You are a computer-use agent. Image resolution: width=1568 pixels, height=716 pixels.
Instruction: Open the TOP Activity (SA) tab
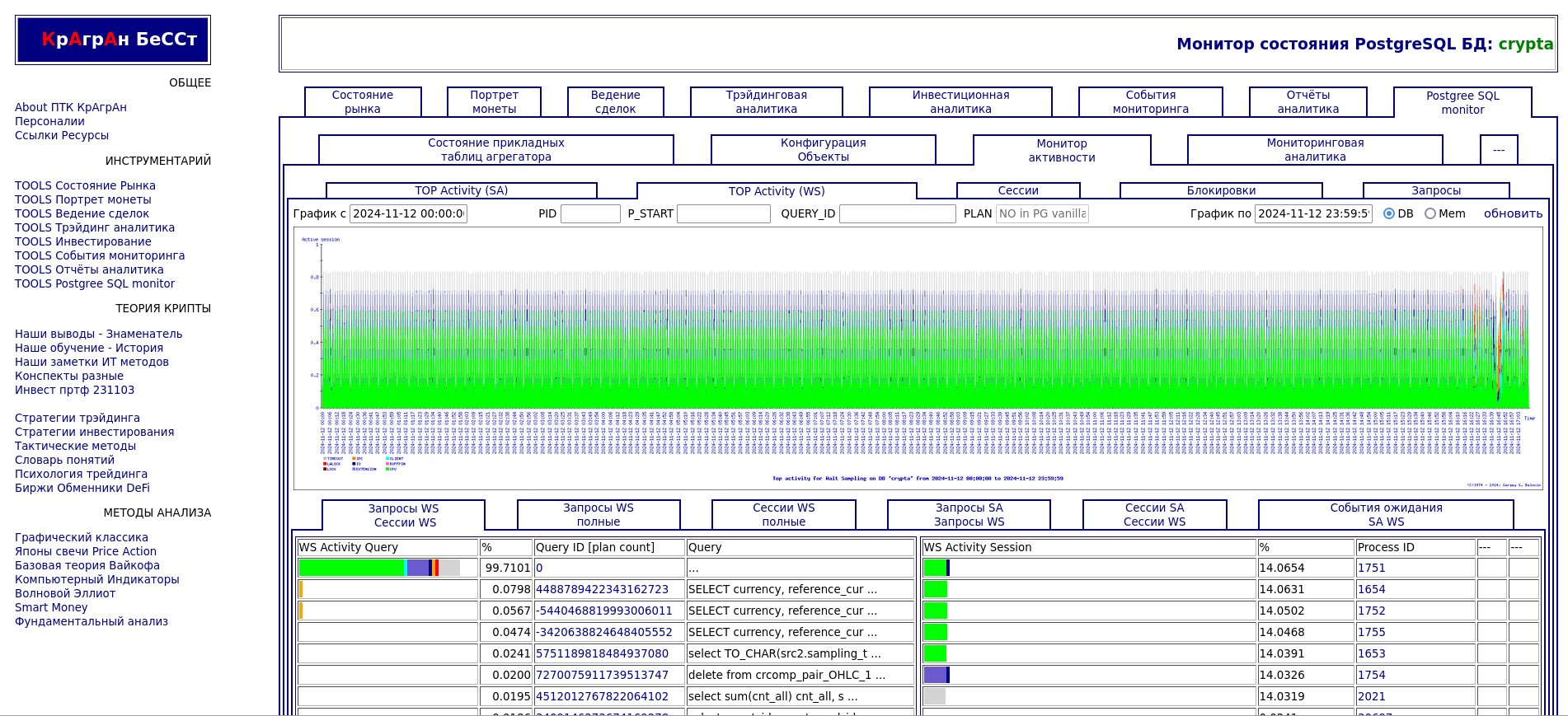461,190
